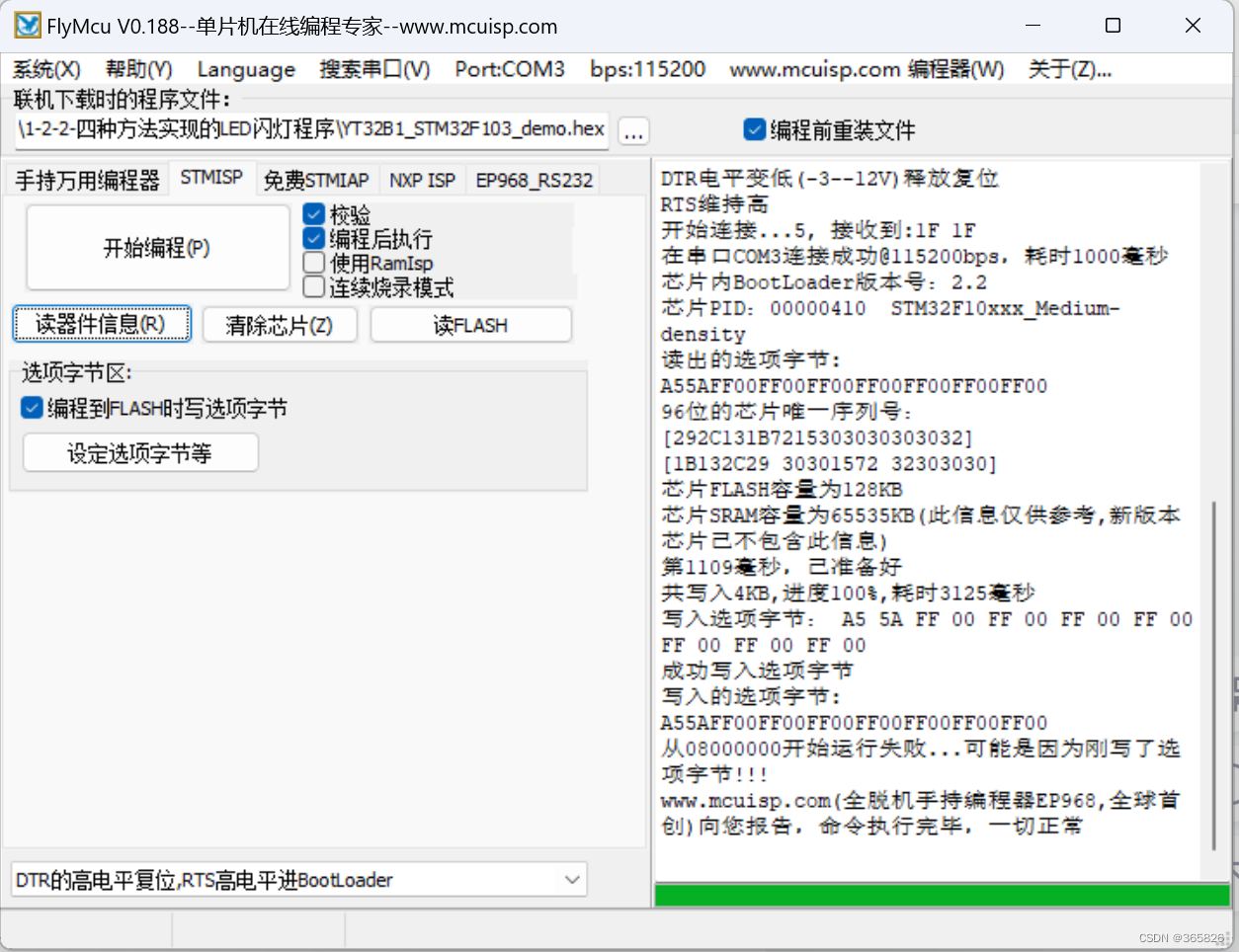The image size is (1239, 952).
Task: Toggle the 编程后执行 checkbox
Action: [369, 239]
